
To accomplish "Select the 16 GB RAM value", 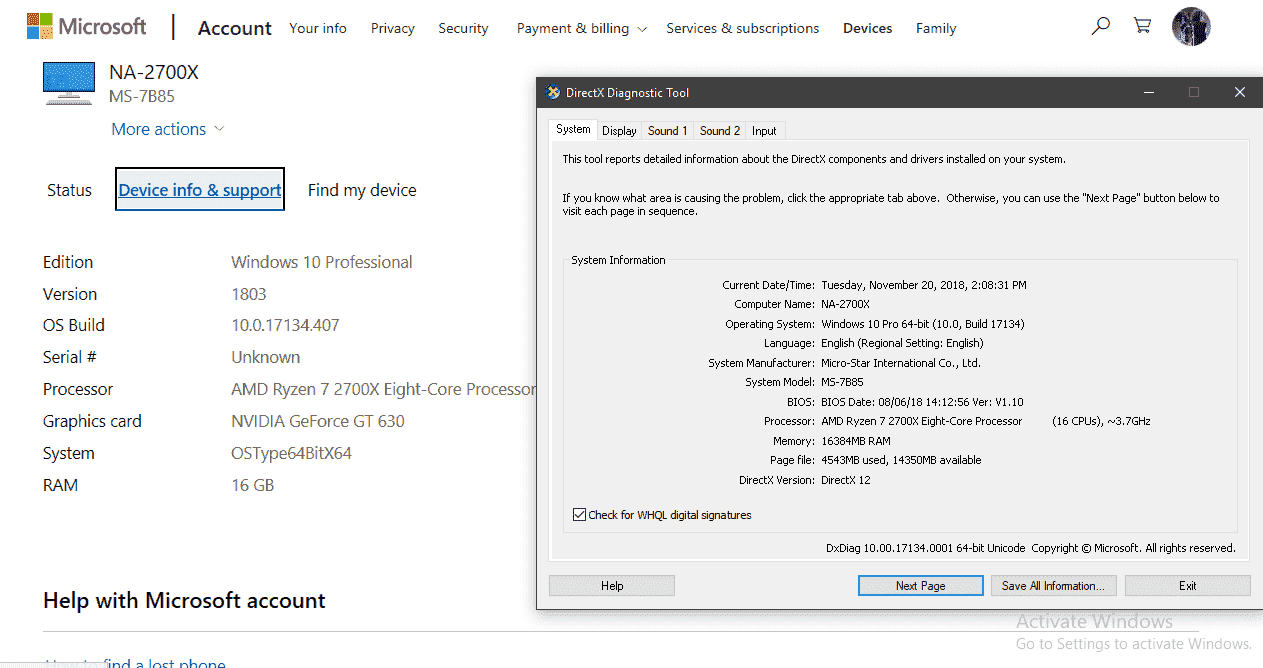I will point(253,485).
